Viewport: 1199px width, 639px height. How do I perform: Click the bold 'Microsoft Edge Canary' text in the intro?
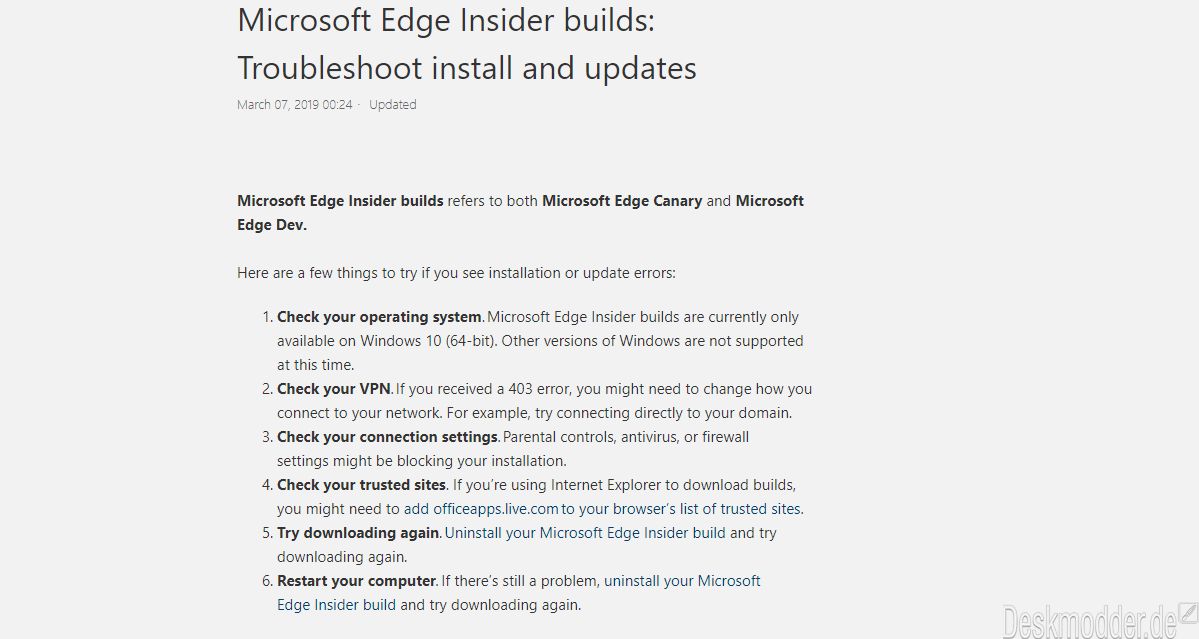[622, 201]
